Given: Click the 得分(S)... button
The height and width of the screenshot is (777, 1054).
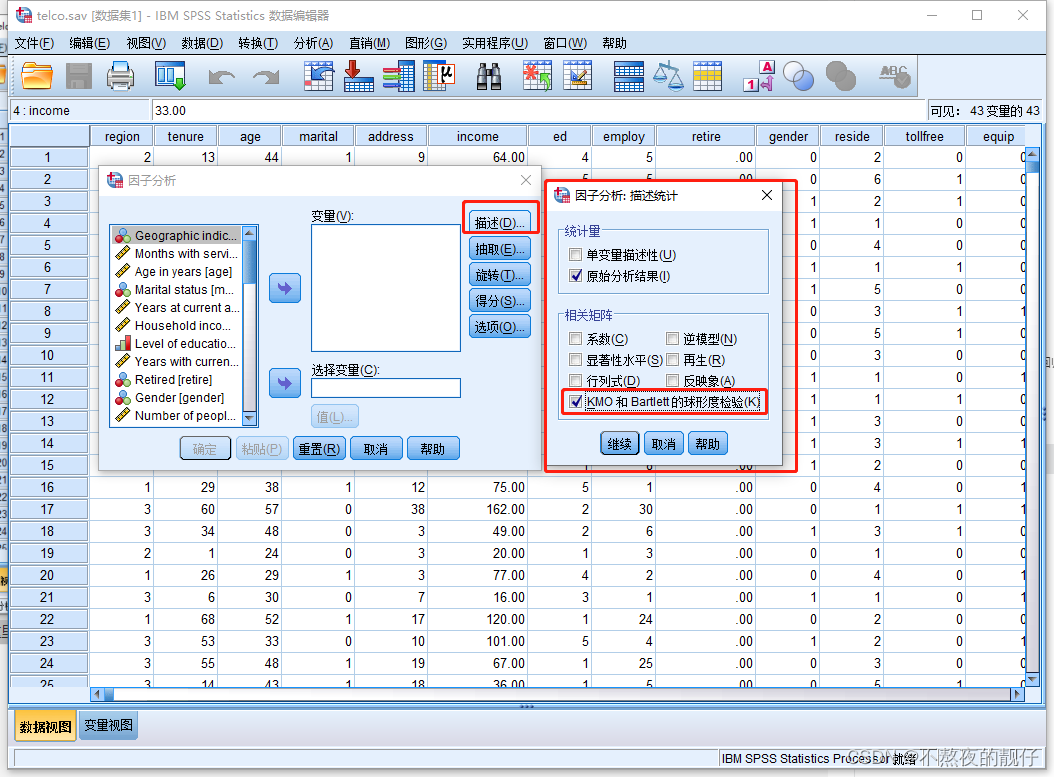Looking at the screenshot, I should pos(500,300).
